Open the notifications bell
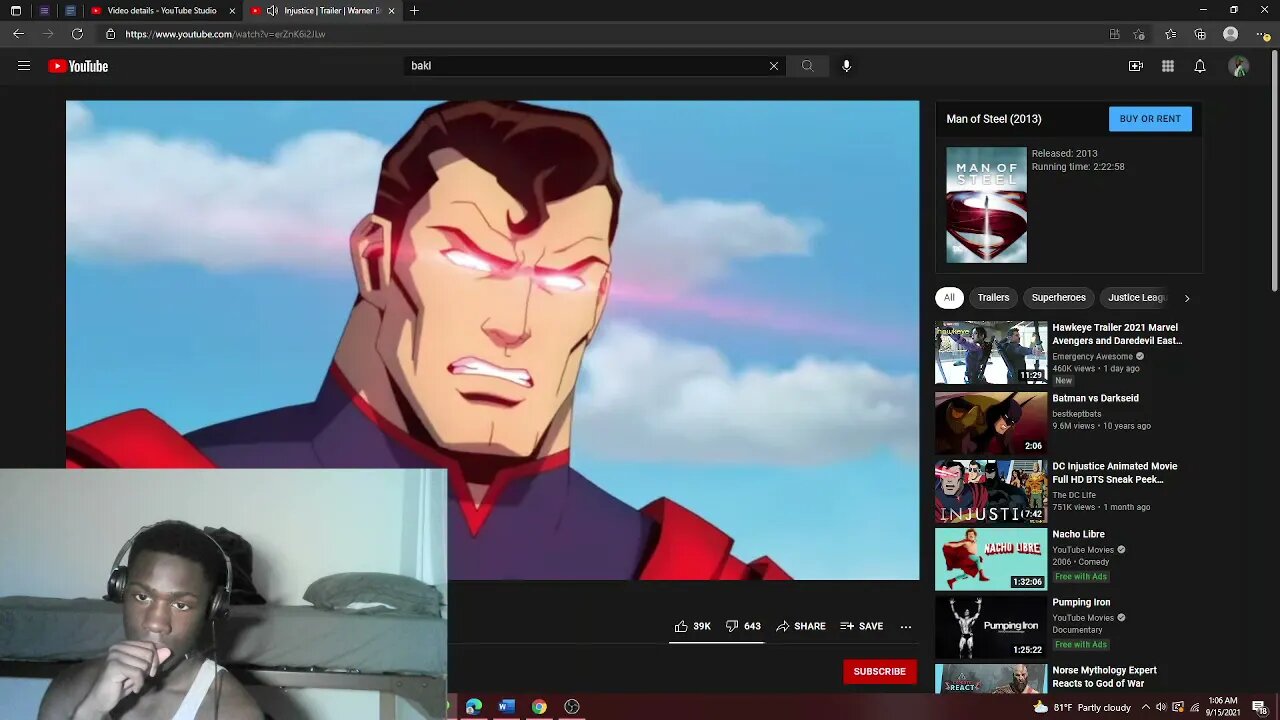1280x720 pixels. pos(1200,66)
